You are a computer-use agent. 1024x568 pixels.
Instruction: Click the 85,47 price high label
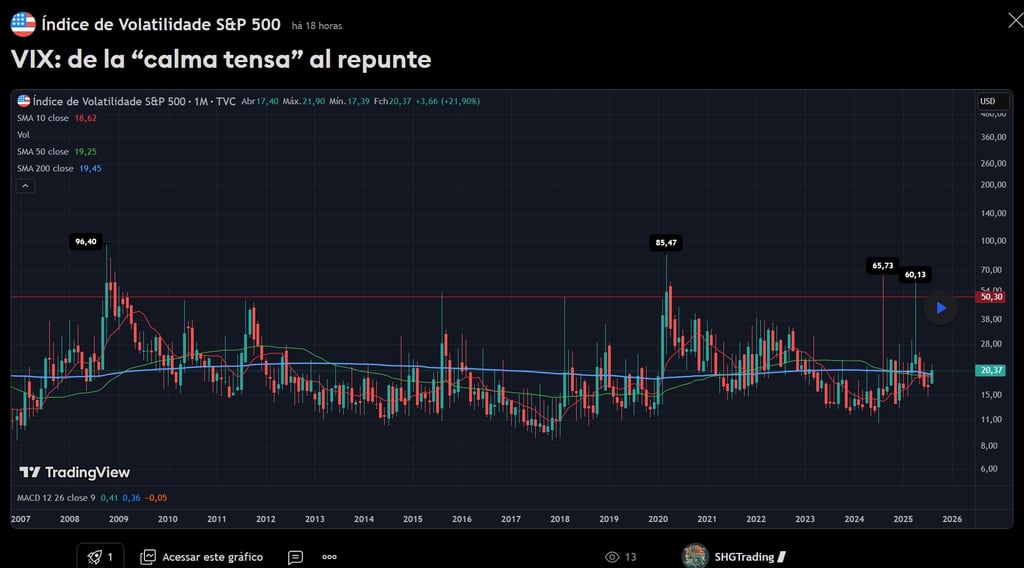tap(666, 243)
